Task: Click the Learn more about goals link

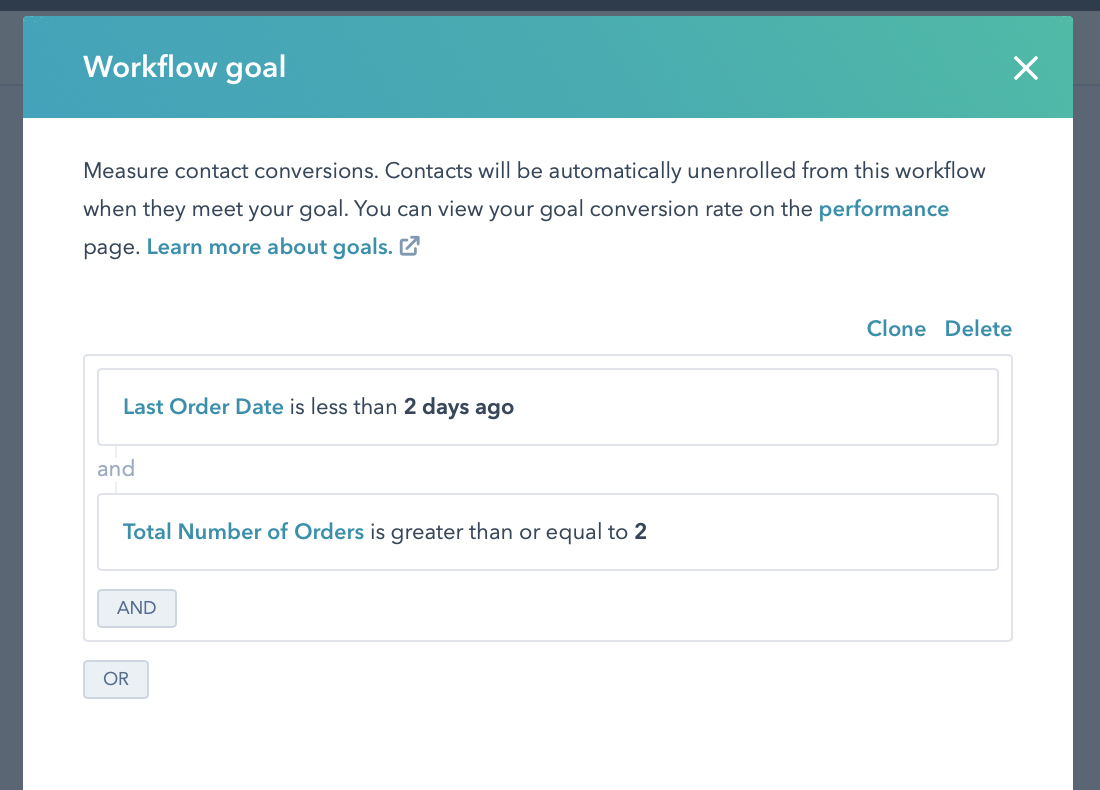Action: point(269,247)
